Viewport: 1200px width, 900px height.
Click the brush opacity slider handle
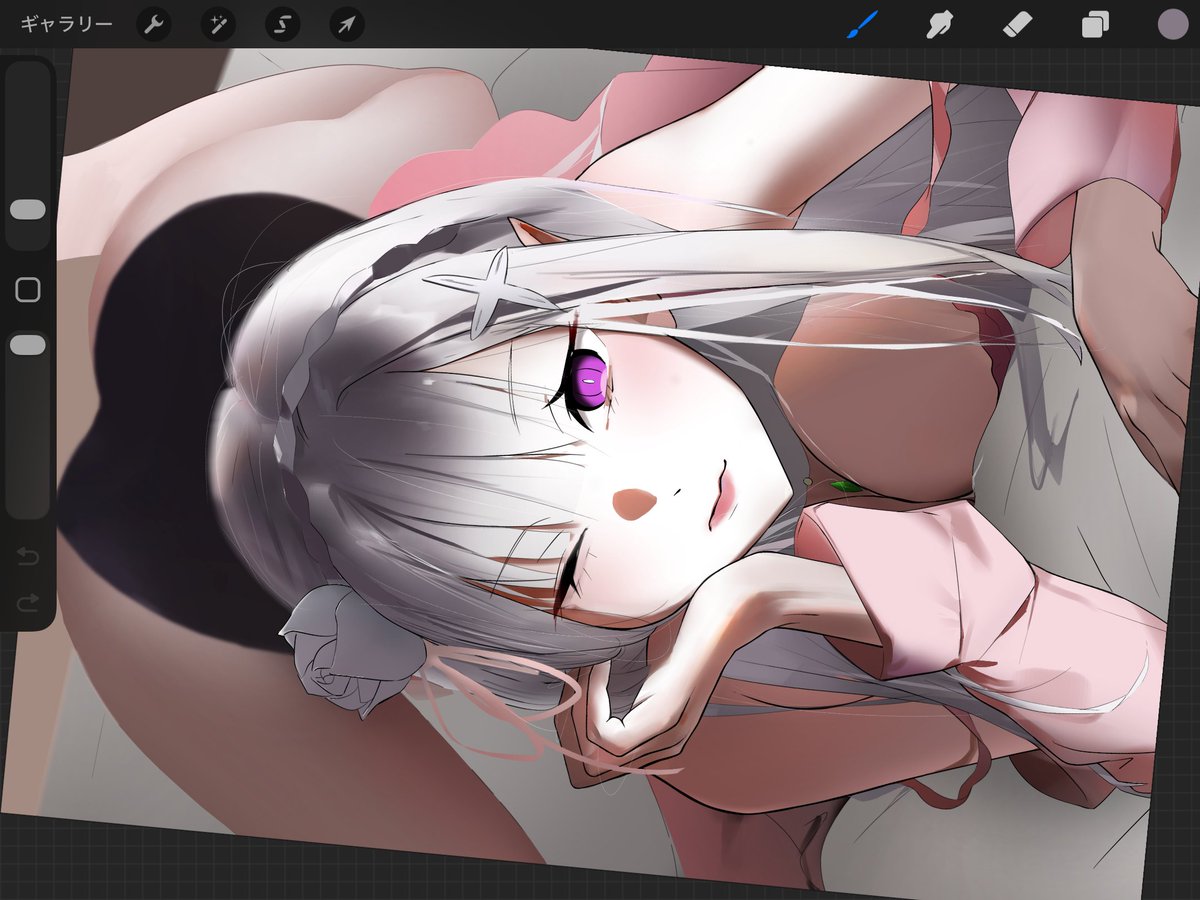click(x=28, y=344)
